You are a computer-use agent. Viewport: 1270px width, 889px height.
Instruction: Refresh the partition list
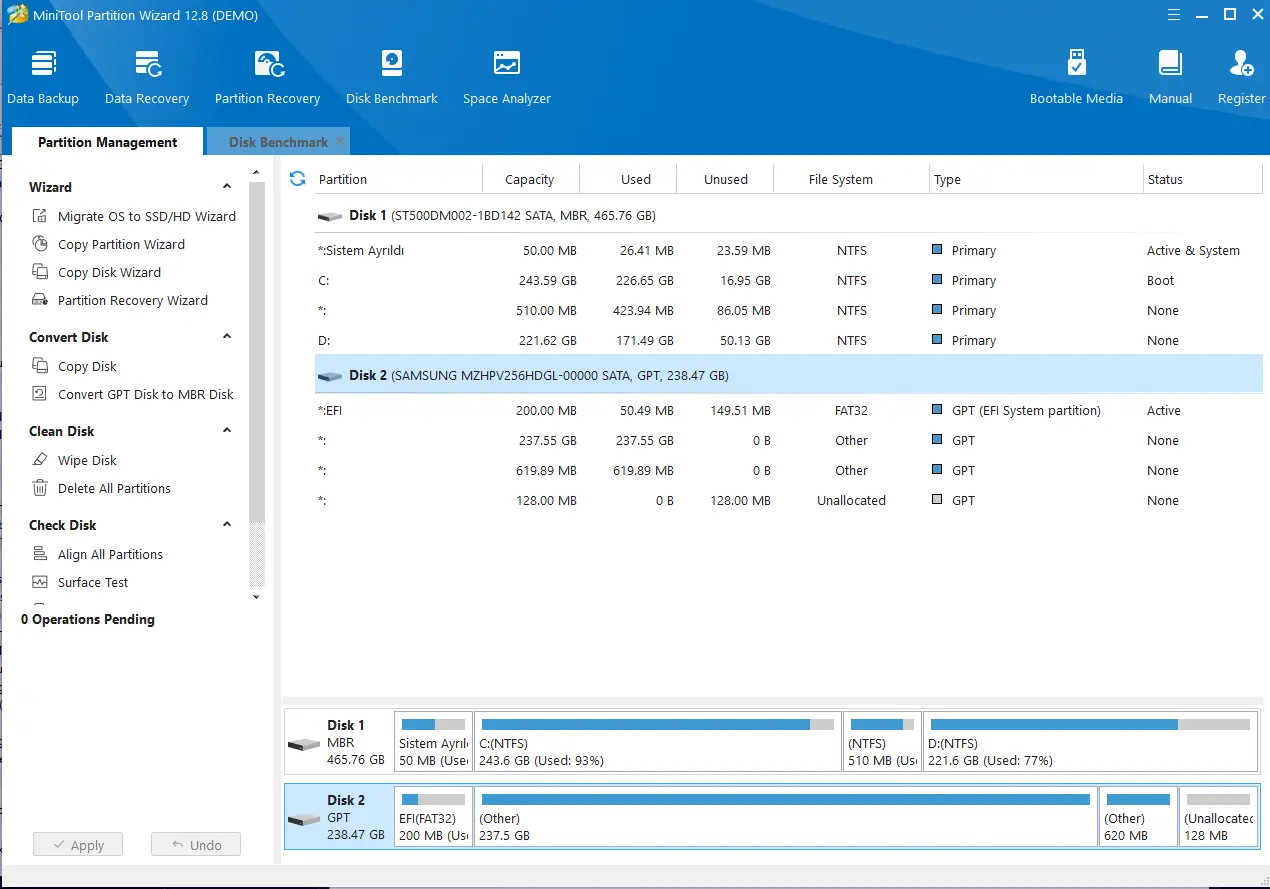(297, 178)
